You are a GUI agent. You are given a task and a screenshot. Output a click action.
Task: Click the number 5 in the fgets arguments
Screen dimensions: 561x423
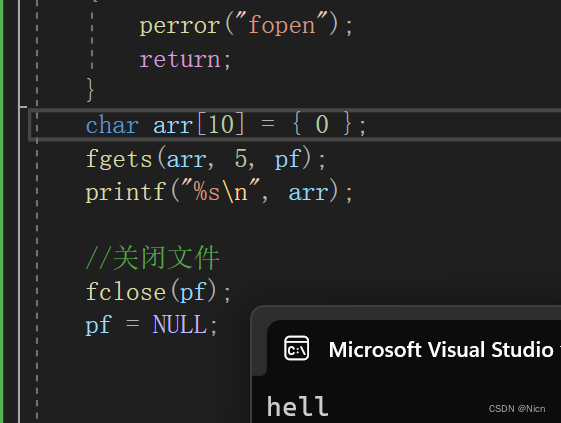point(242,158)
